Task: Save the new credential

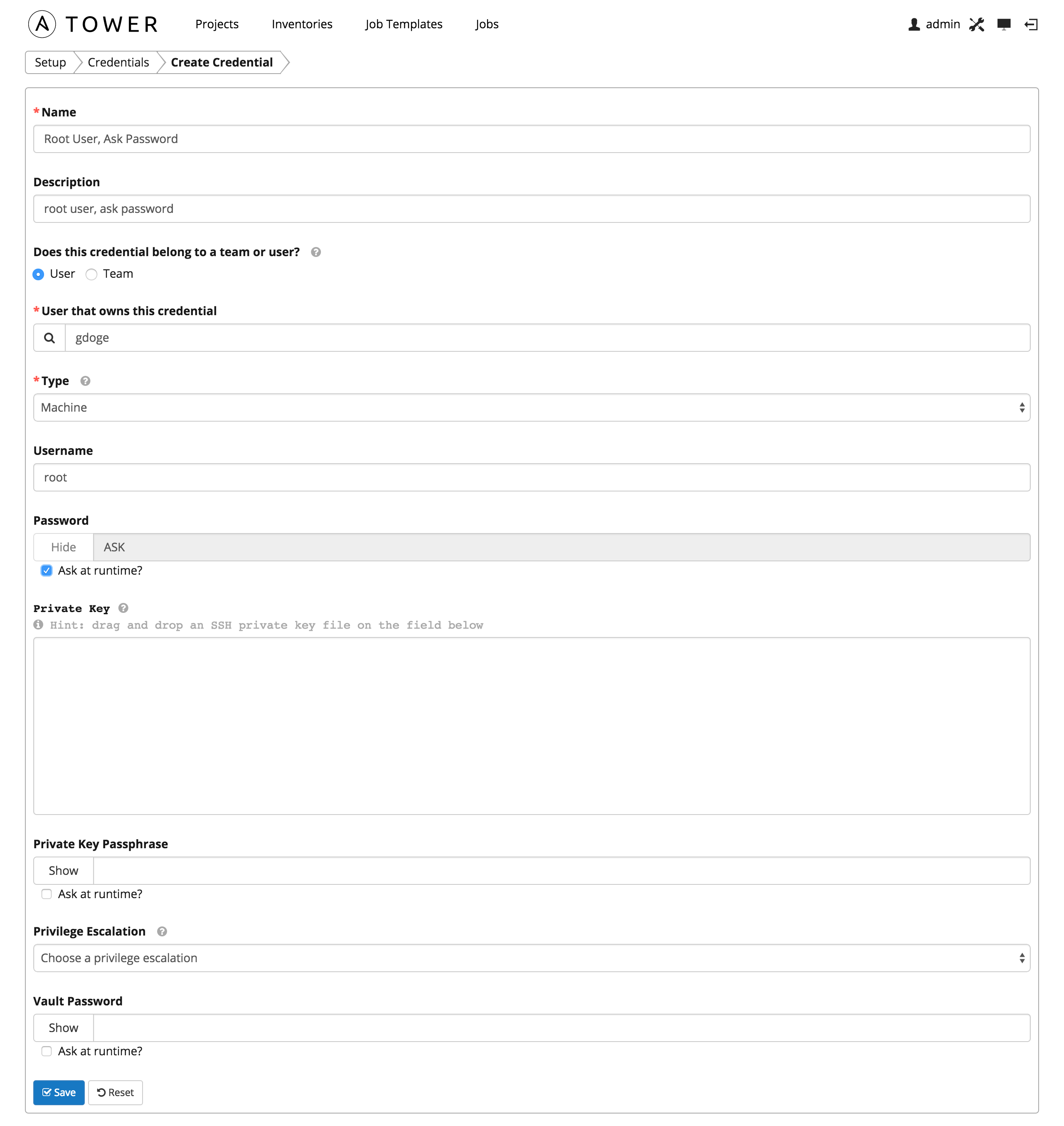Action: (59, 1092)
